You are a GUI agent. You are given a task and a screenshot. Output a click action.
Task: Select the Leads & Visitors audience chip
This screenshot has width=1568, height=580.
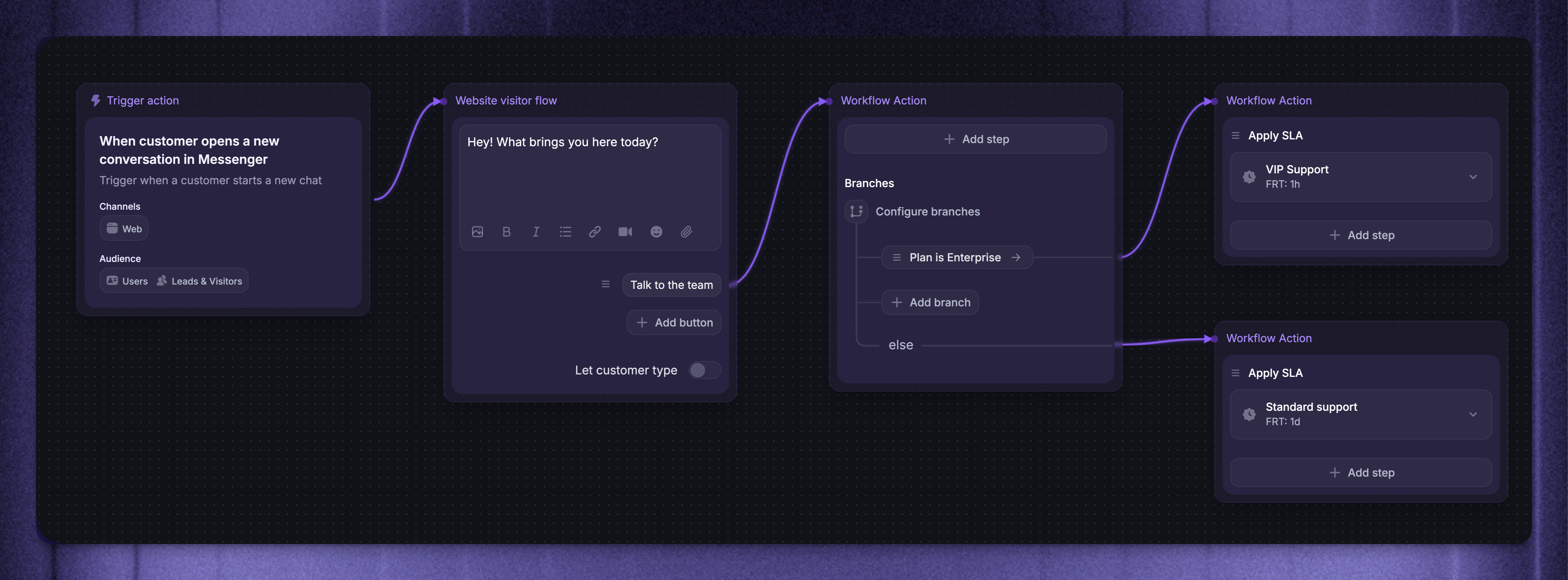tap(200, 281)
